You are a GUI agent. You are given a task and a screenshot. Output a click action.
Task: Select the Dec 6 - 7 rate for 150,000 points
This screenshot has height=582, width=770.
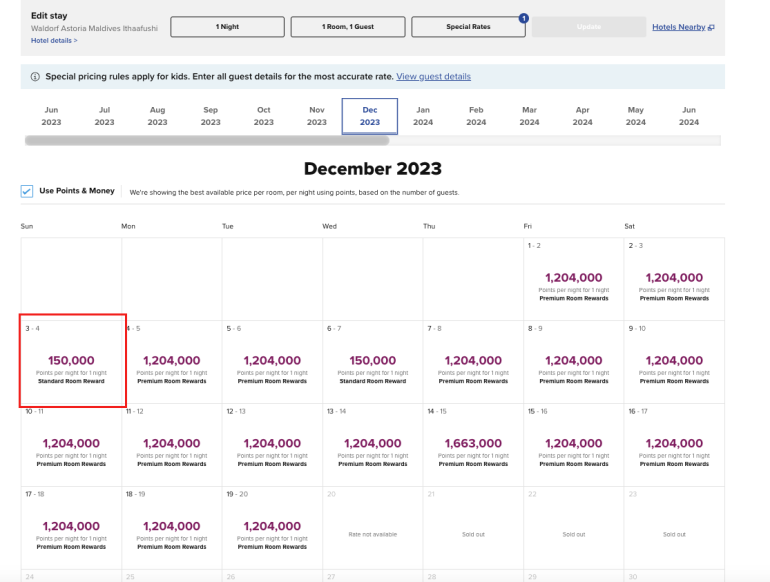pos(373,362)
